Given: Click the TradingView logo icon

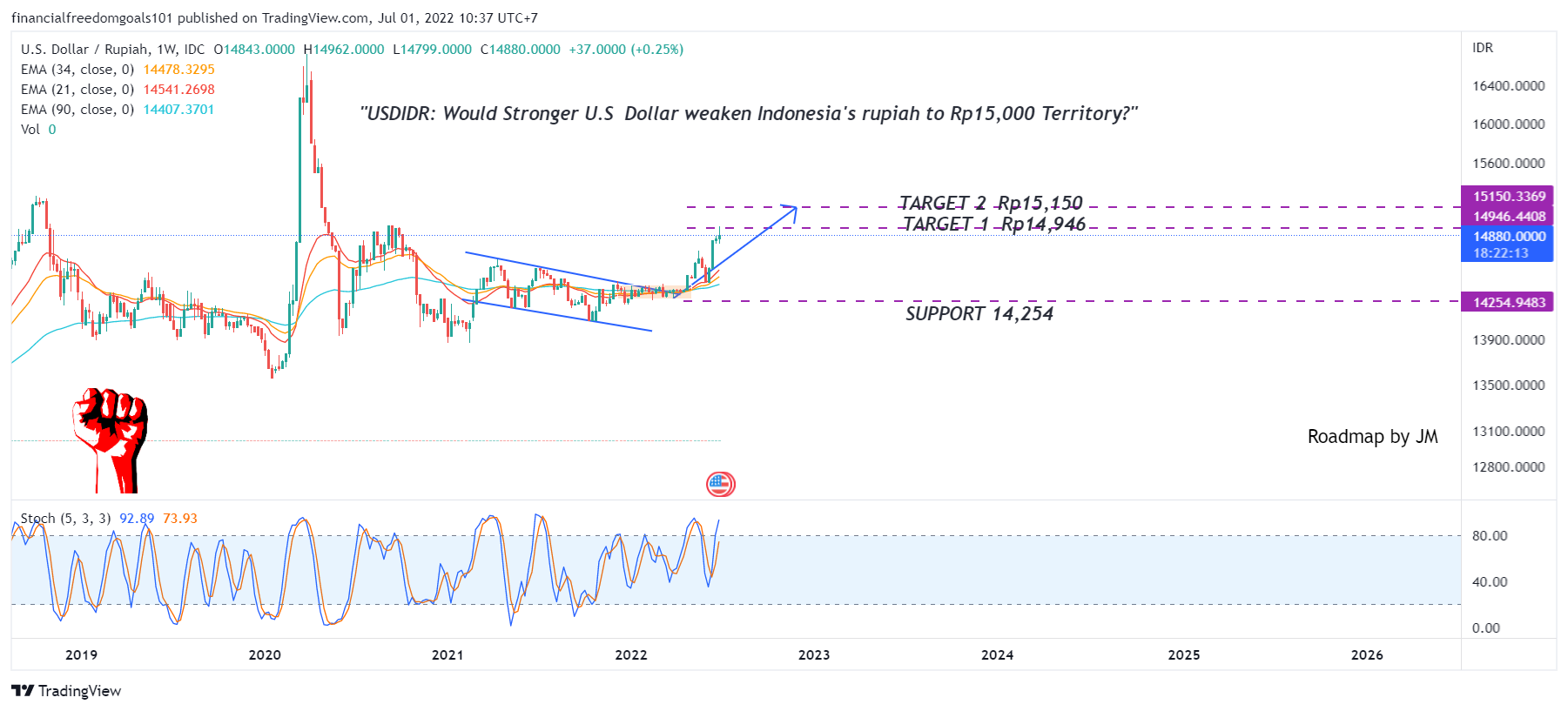Looking at the screenshot, I should 23,690.
